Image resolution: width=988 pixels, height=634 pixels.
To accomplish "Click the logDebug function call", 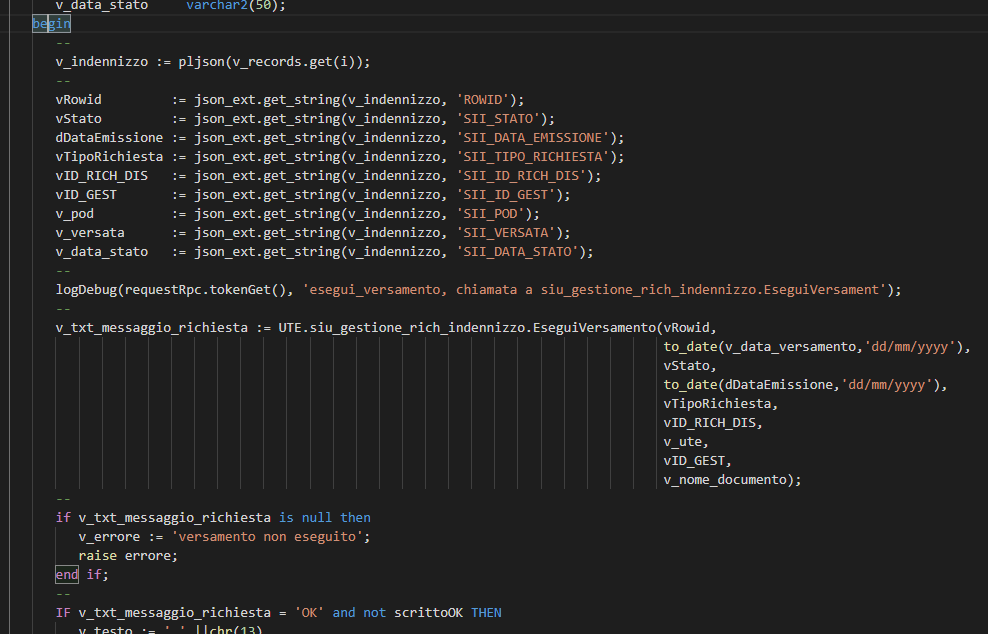I will pos(84,289).
